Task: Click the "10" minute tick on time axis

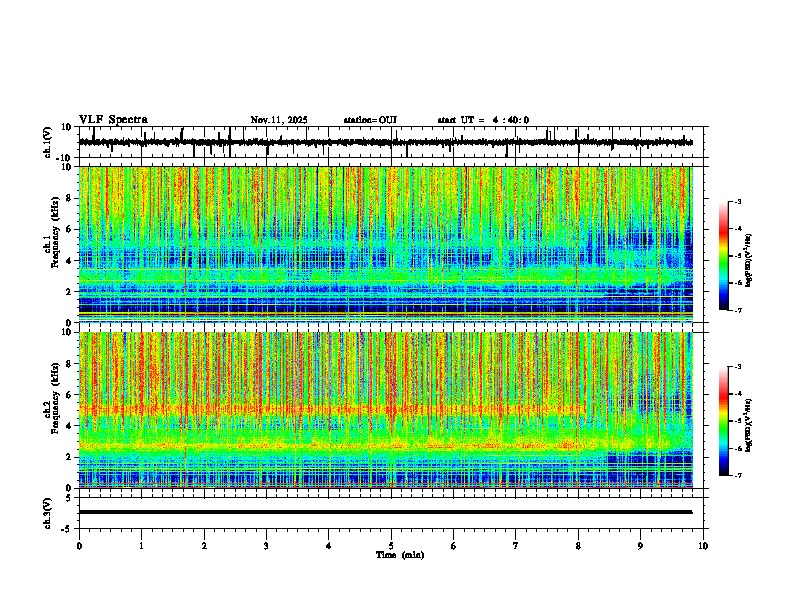Action: pyautogui.click(x=703, y=546)
